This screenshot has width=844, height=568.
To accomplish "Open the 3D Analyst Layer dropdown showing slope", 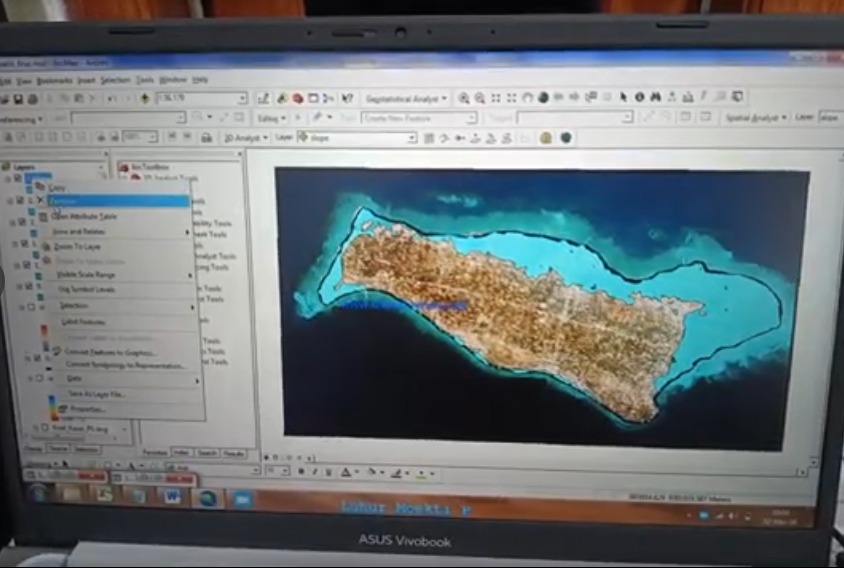I will click(412, 138).
